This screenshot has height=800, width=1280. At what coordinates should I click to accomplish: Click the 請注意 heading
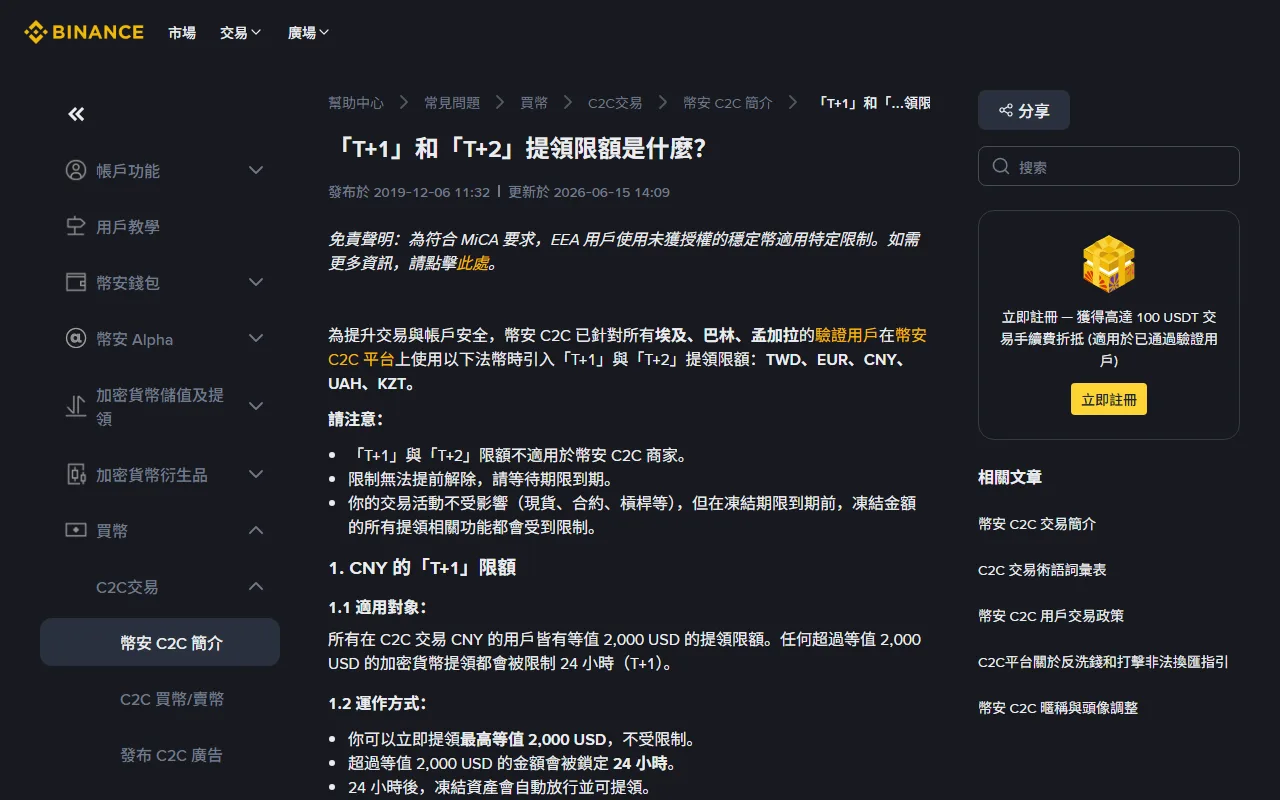356,419
